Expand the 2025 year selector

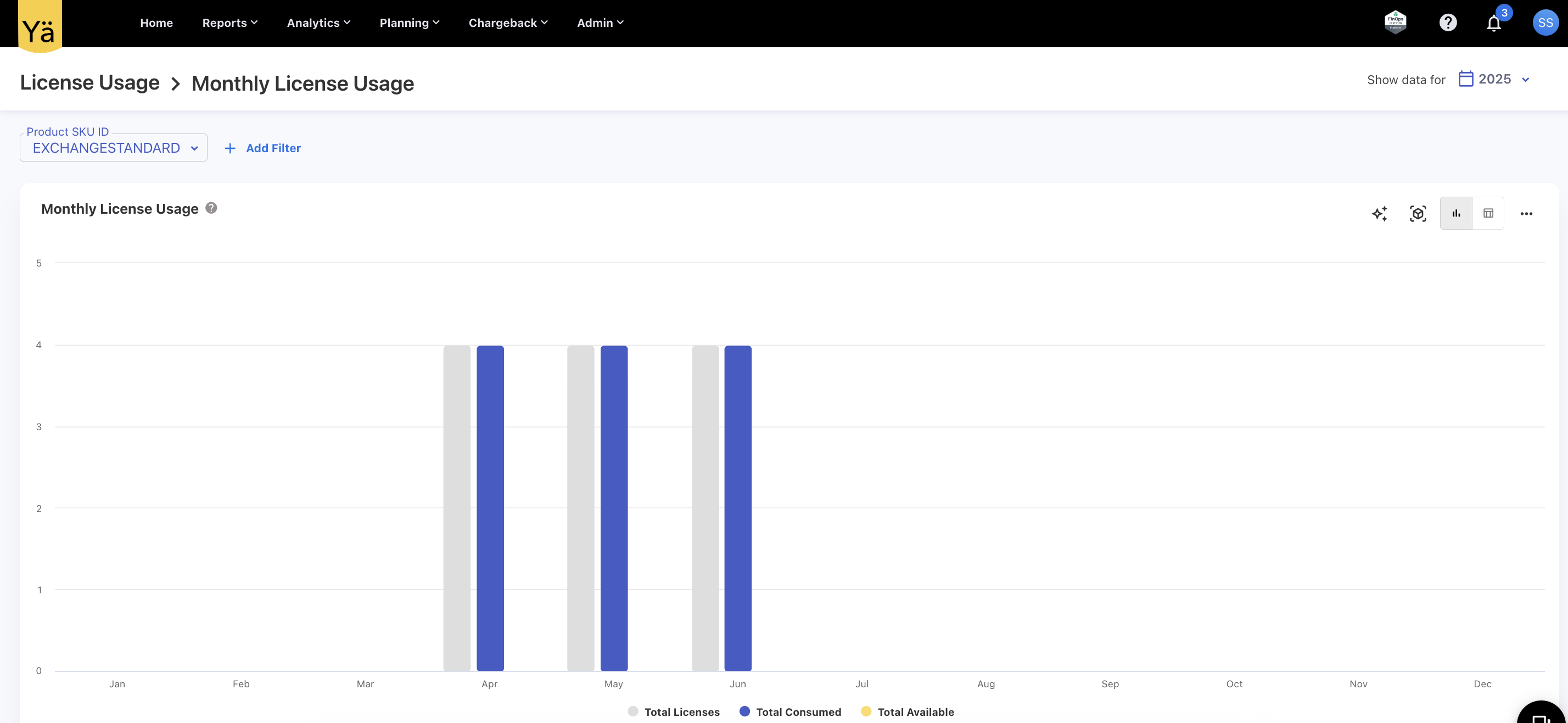(x=1494, y=80)
